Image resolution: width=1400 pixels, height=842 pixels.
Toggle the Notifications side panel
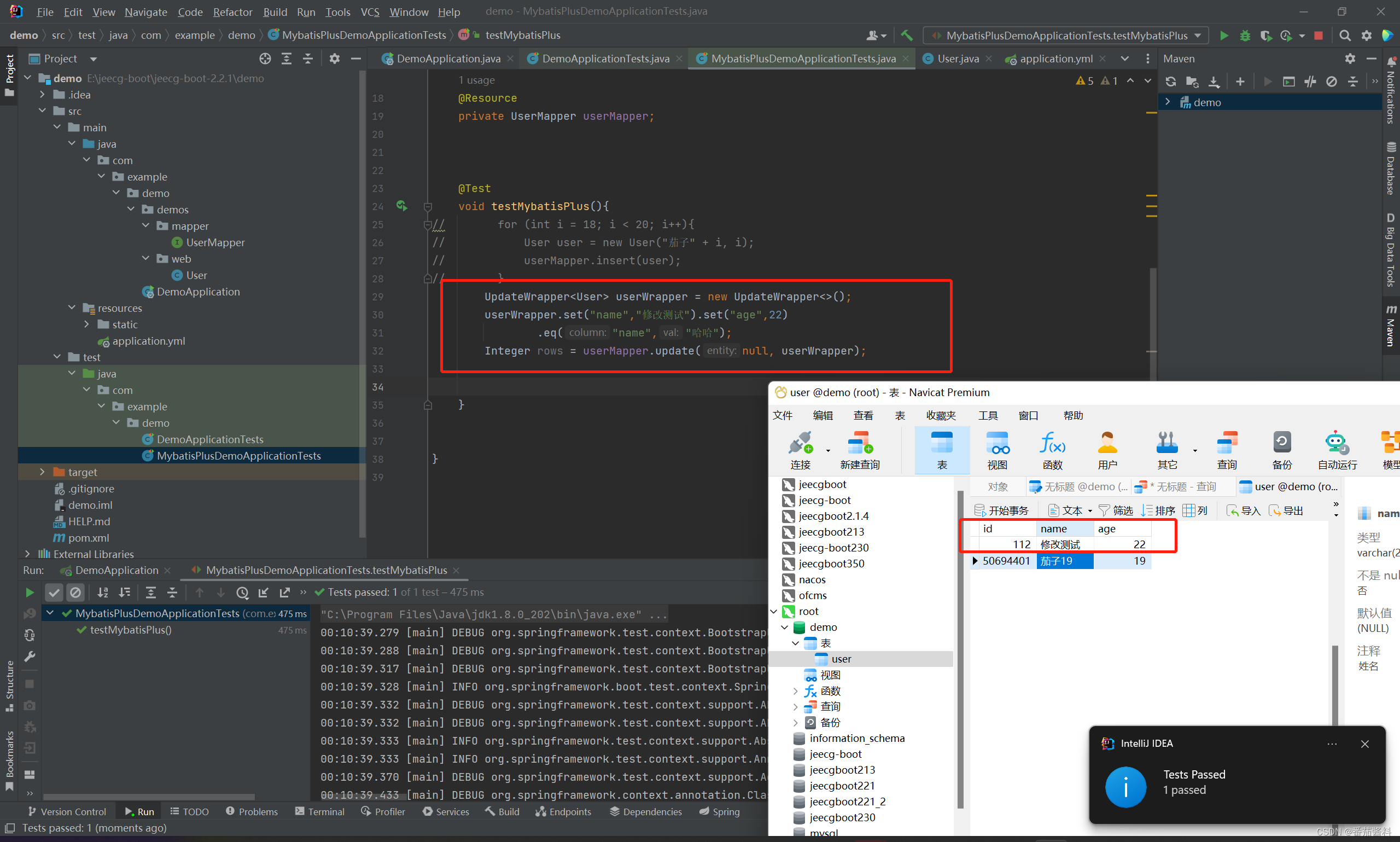(1391, 90)
